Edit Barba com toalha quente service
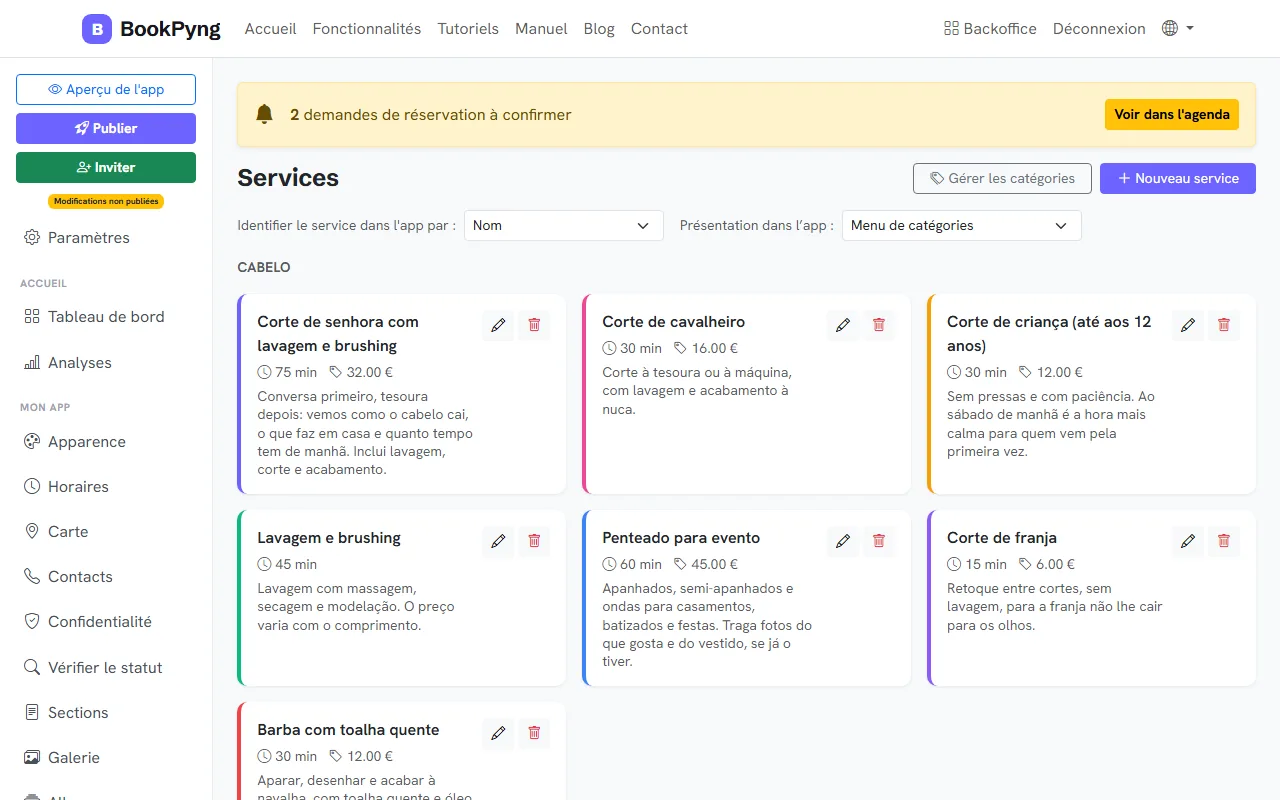Image resolution: width=1280 pixels, height=800 pixels. coord(498,733)
